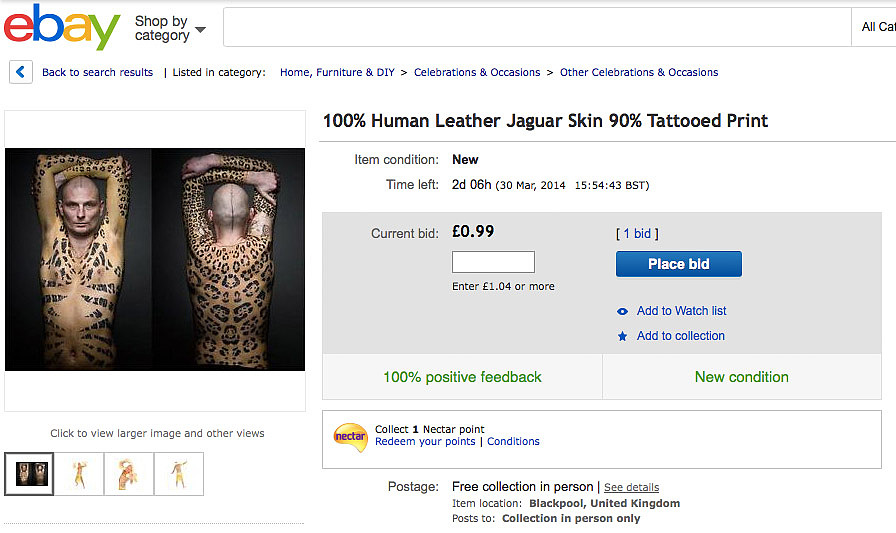Click the main search text box

pos(535,27)
